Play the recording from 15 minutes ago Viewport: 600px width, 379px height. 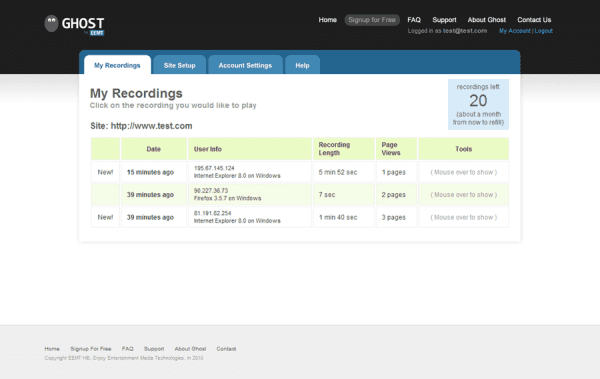point(150,172)
